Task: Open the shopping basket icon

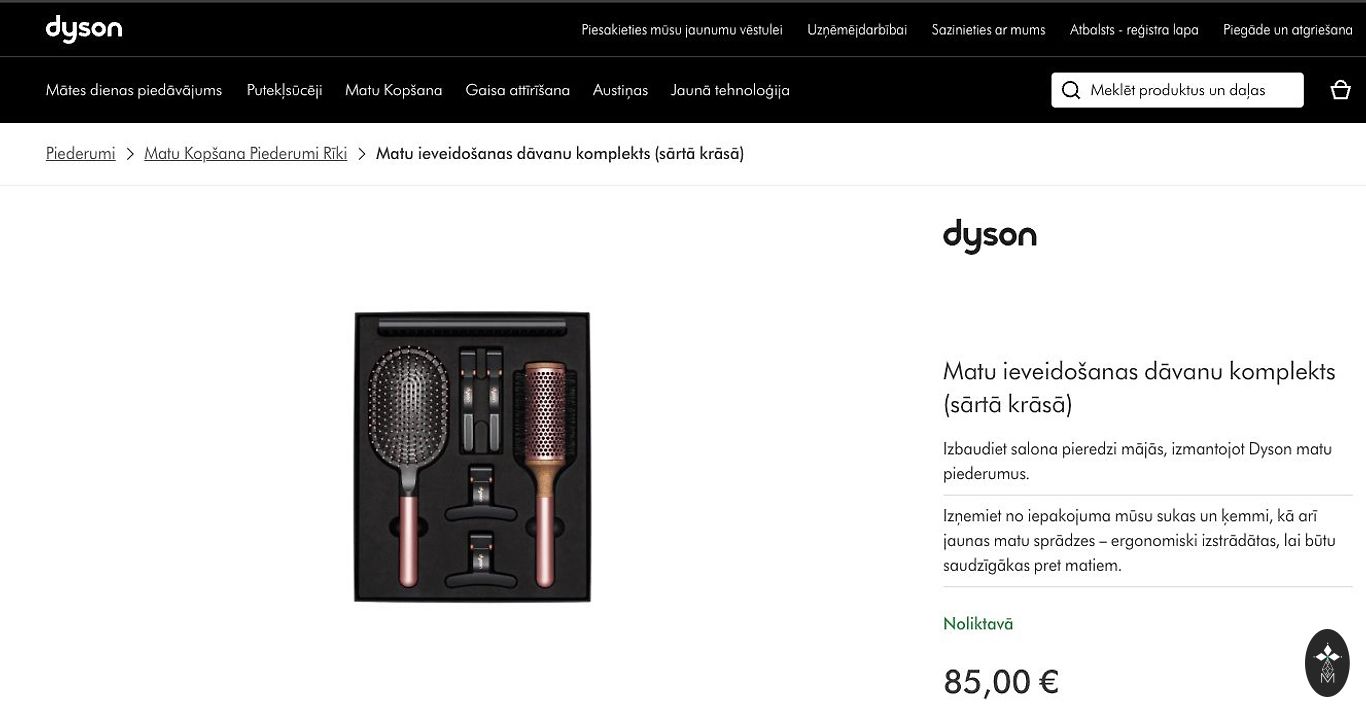Action: [1341, 90]
